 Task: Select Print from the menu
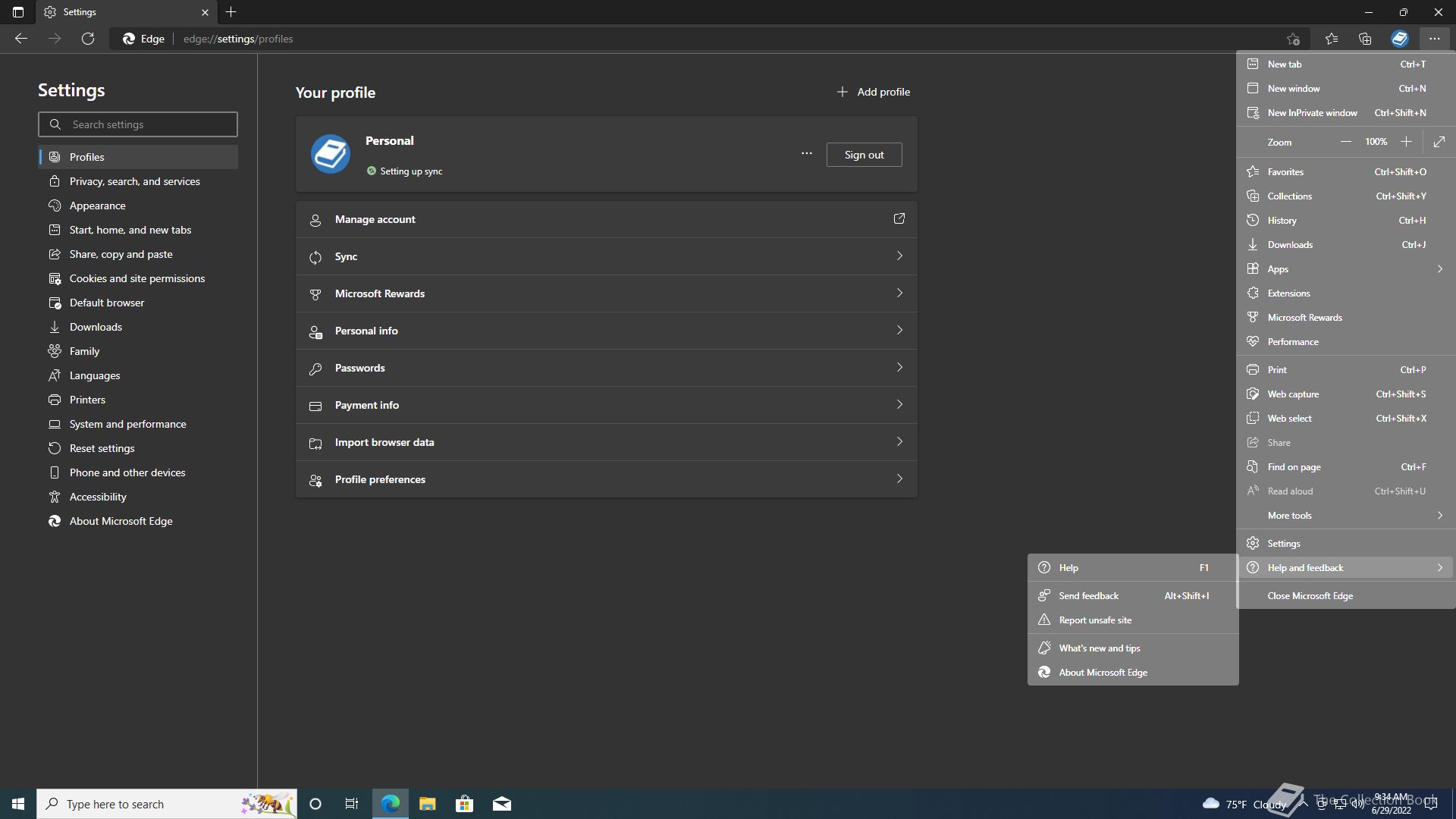[1346, 370]
